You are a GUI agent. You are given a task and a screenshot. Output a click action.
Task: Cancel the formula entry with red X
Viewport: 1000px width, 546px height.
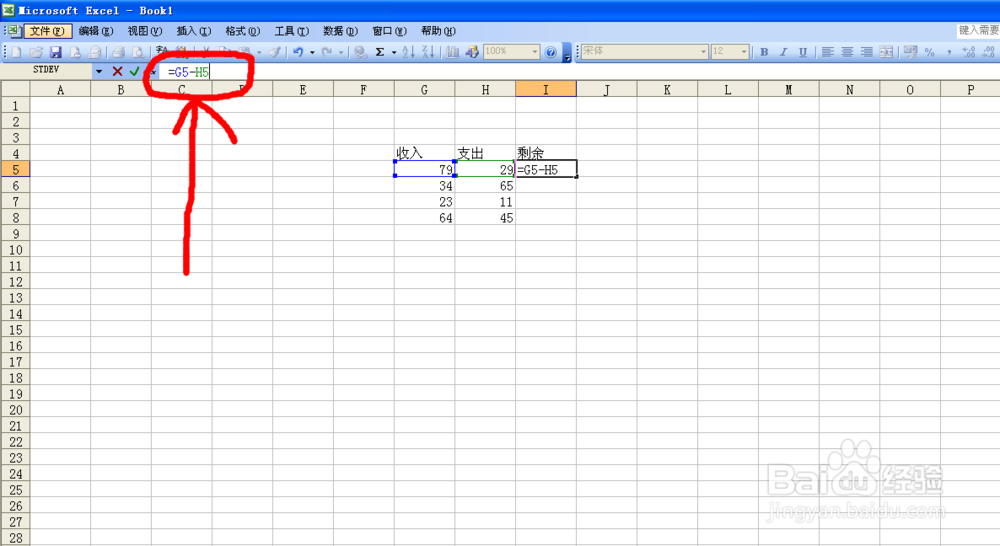click(117, 71)
